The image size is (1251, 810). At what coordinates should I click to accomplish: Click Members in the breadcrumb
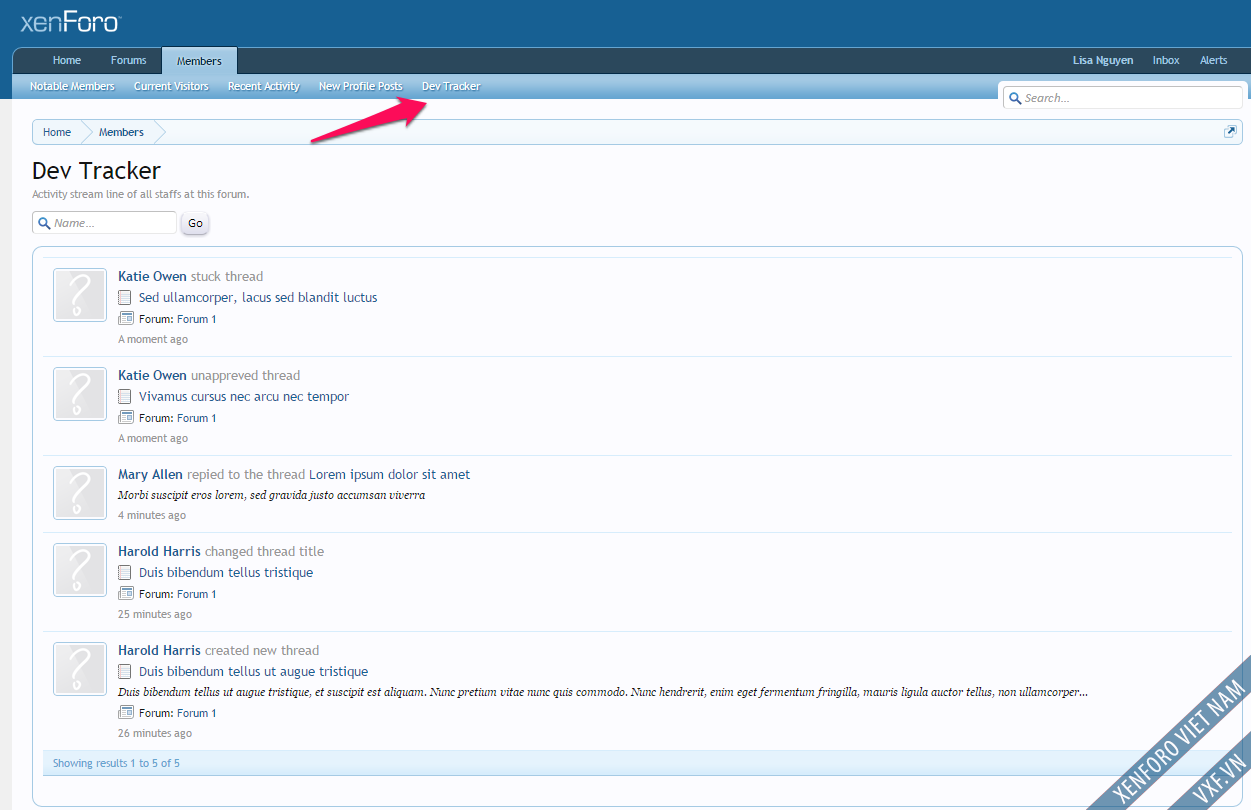coord(121,132)
